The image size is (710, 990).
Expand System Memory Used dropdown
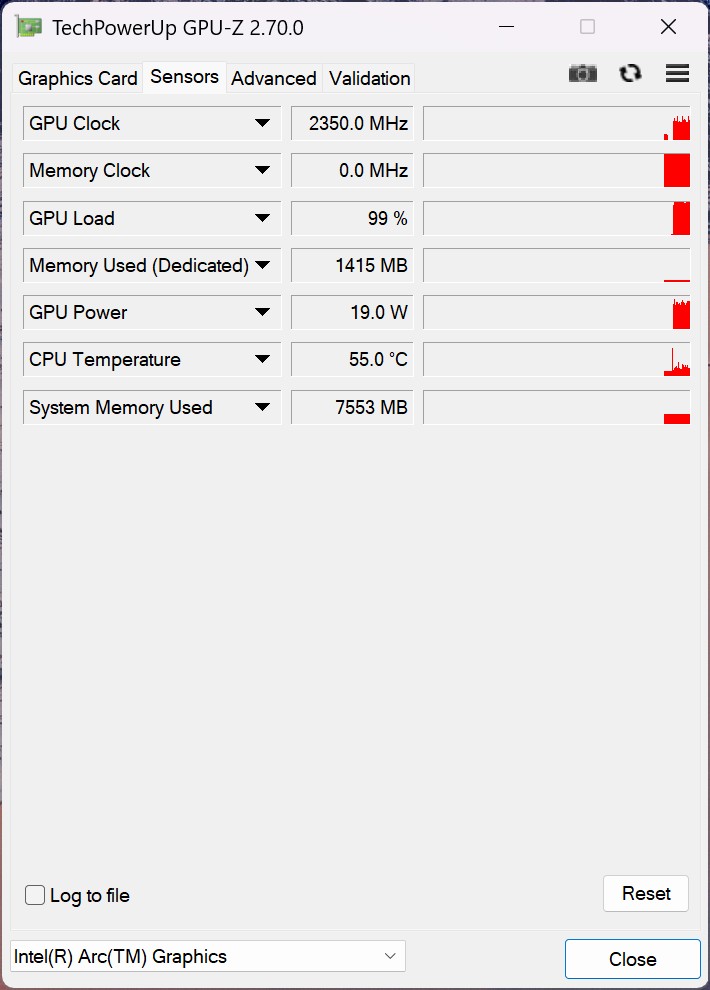(x=263, y=407)
